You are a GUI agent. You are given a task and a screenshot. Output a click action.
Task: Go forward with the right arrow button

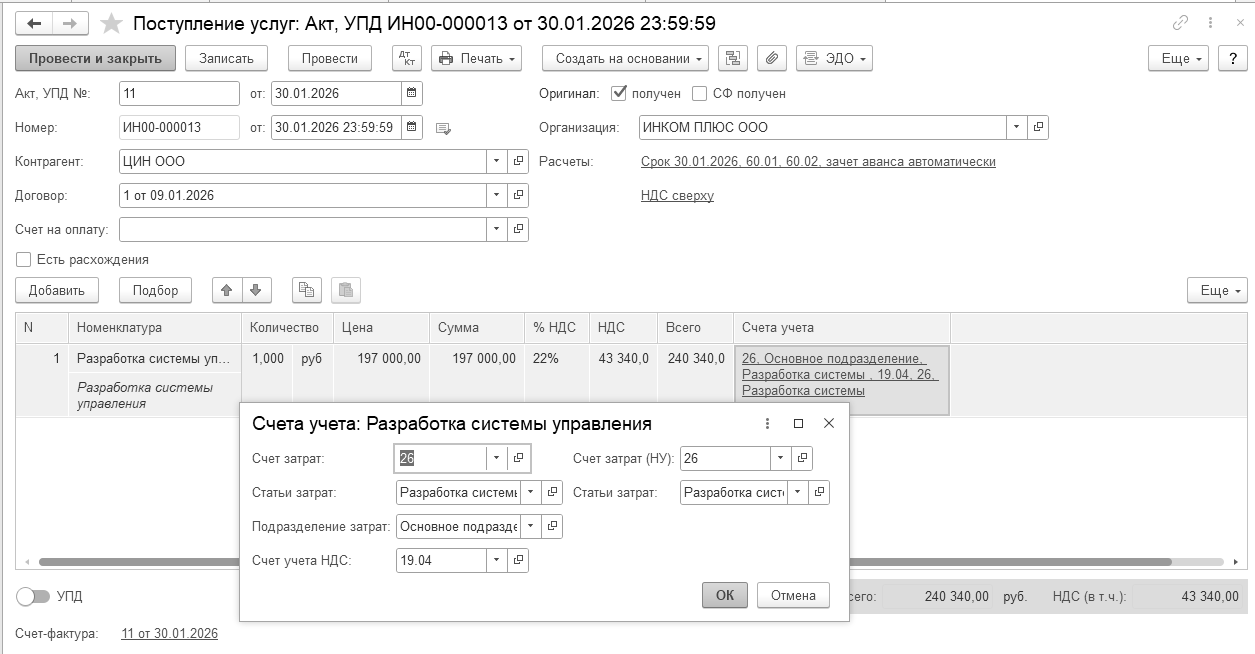click(x=70, y=23)
